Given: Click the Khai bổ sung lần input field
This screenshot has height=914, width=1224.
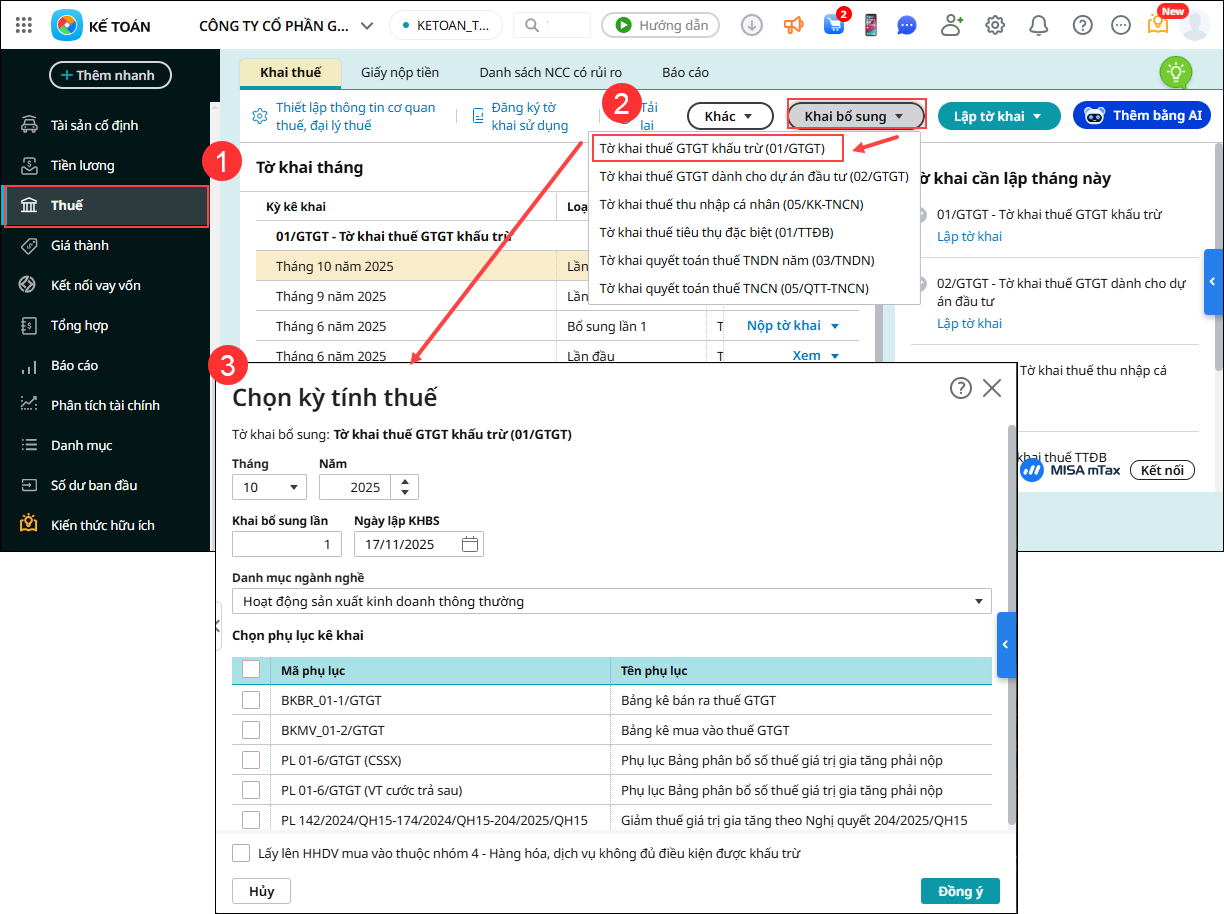Looking at the screenshot, I should click(286, 544).
